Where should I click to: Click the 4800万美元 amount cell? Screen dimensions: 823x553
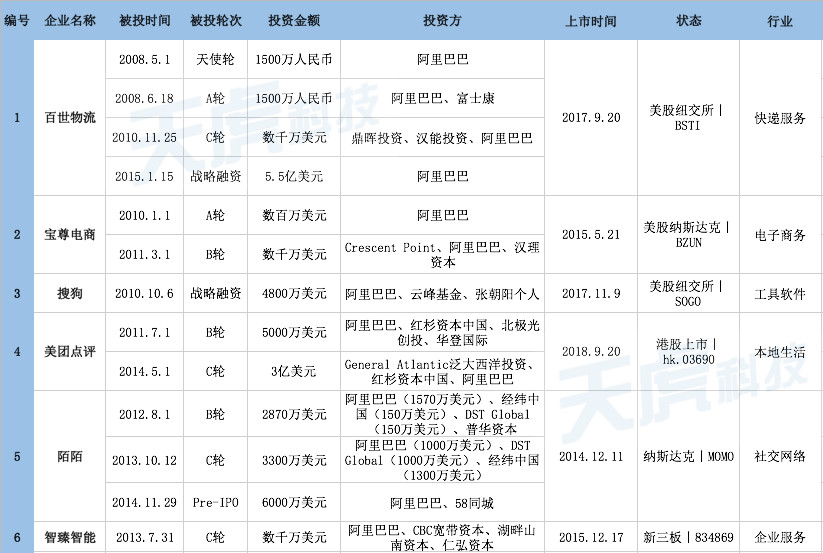pyautogui.click(x=294, y=293)
